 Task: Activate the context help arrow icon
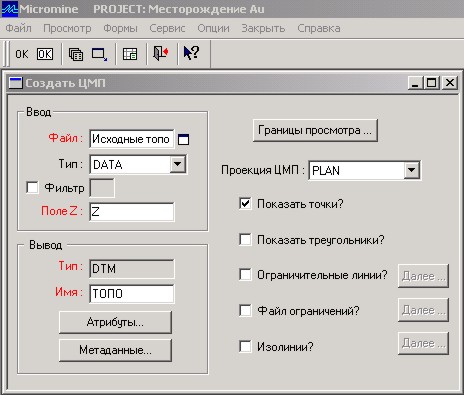point(191,53)
